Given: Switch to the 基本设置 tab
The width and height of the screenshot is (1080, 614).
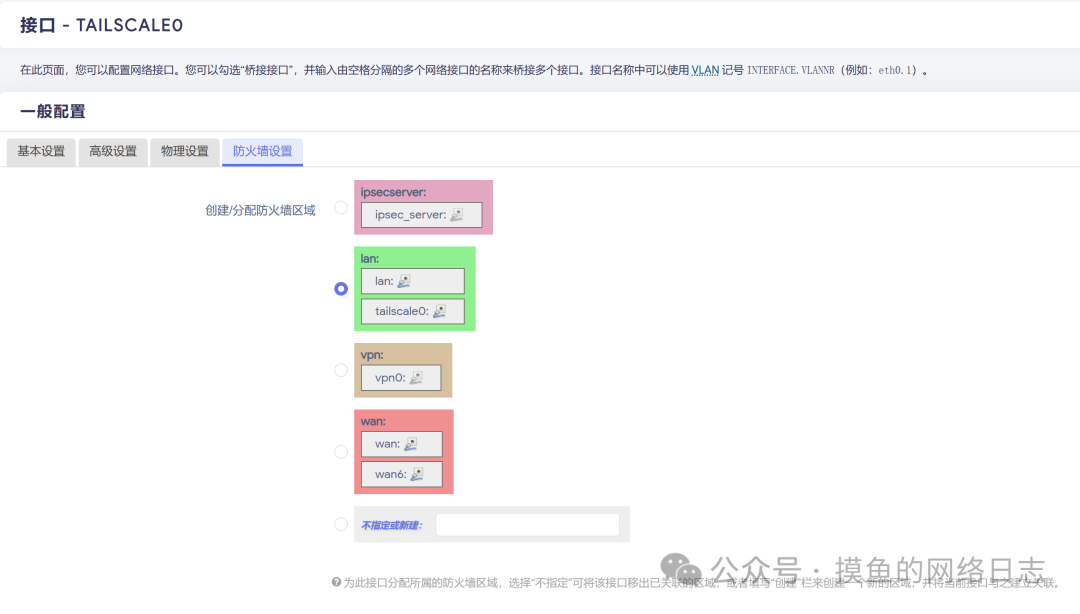Looking at the screenshot, I should coord(41,152).
